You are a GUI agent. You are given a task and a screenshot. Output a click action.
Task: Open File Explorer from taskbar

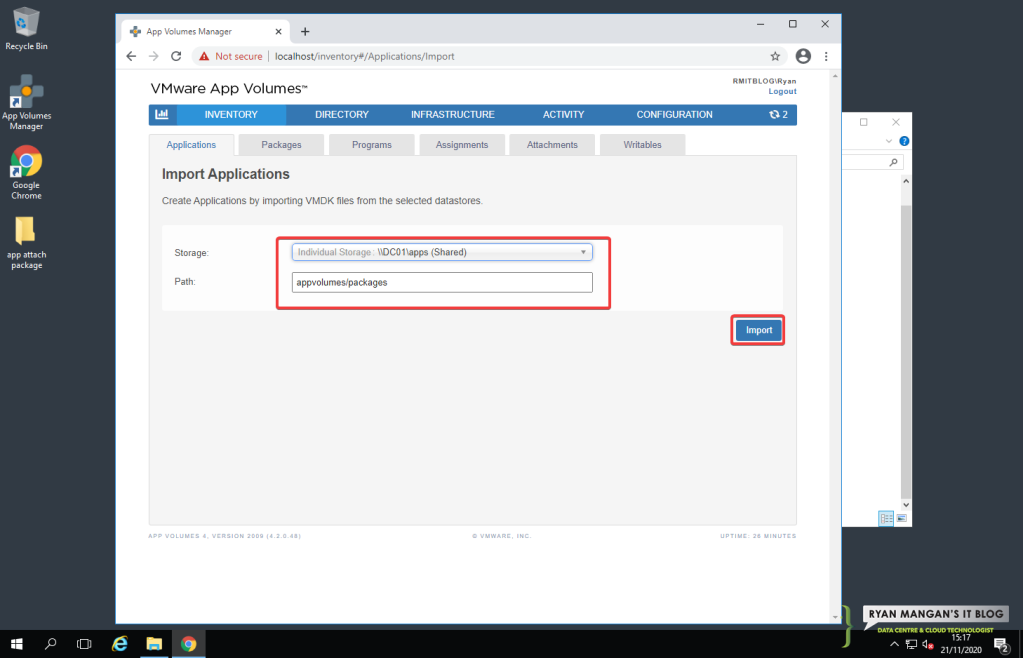(x=154, y=644)
